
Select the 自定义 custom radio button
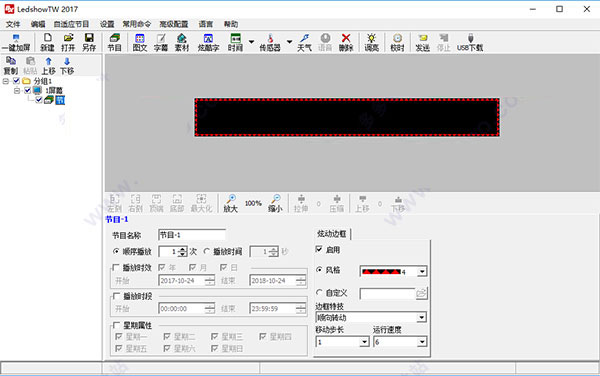coord(319,293)
